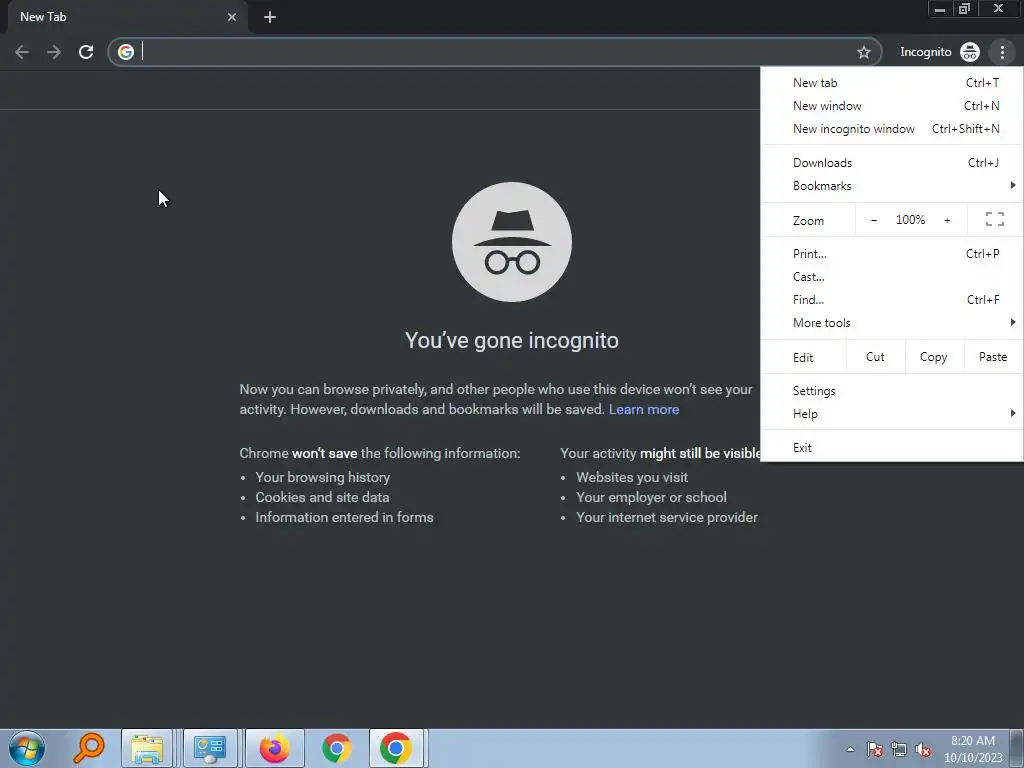The height and width of the screenshot is (768, 1024).
Task: Click the back navigation arrow
Action: click(22, 52)
